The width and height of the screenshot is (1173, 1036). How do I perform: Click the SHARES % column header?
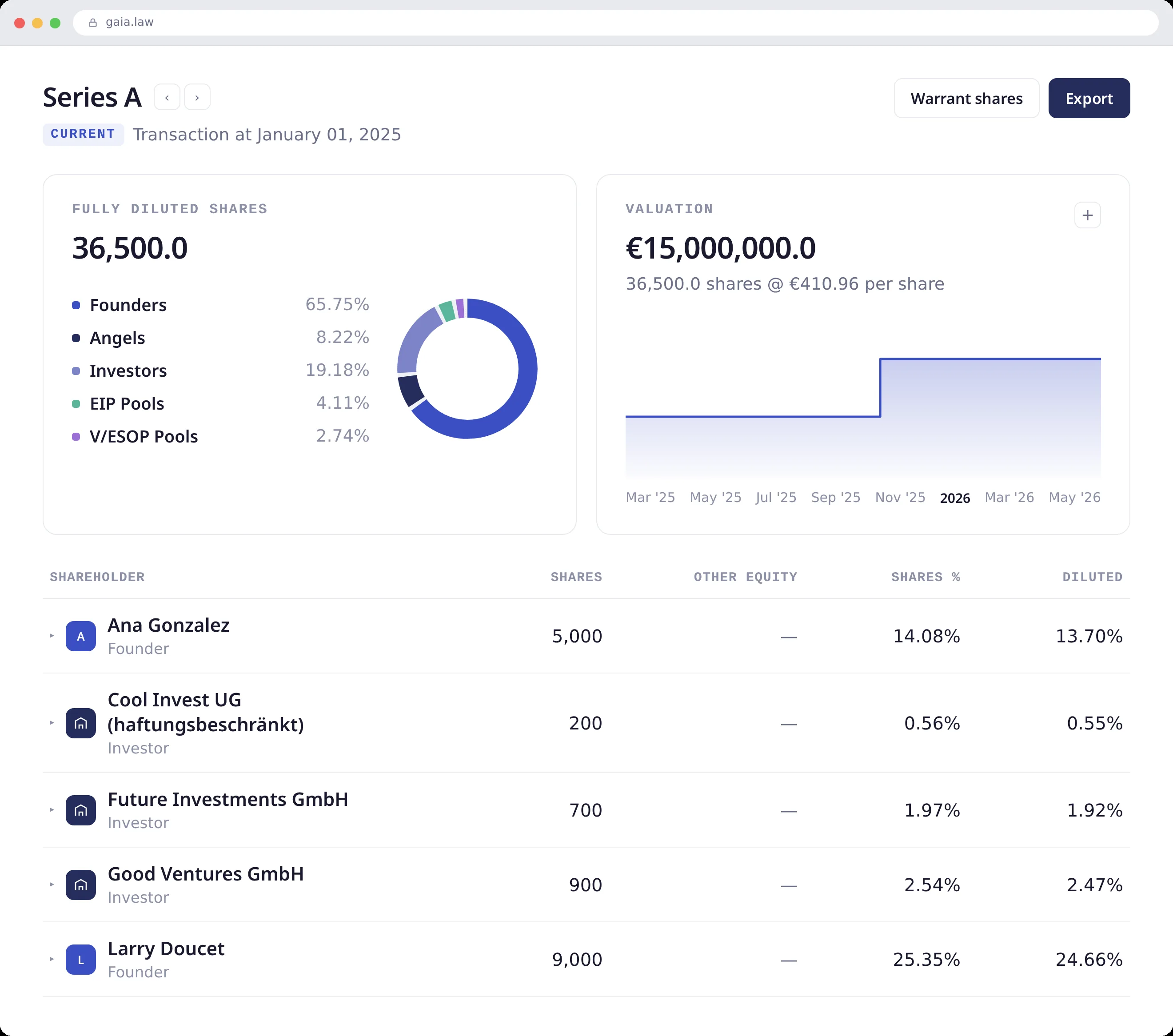925,577
